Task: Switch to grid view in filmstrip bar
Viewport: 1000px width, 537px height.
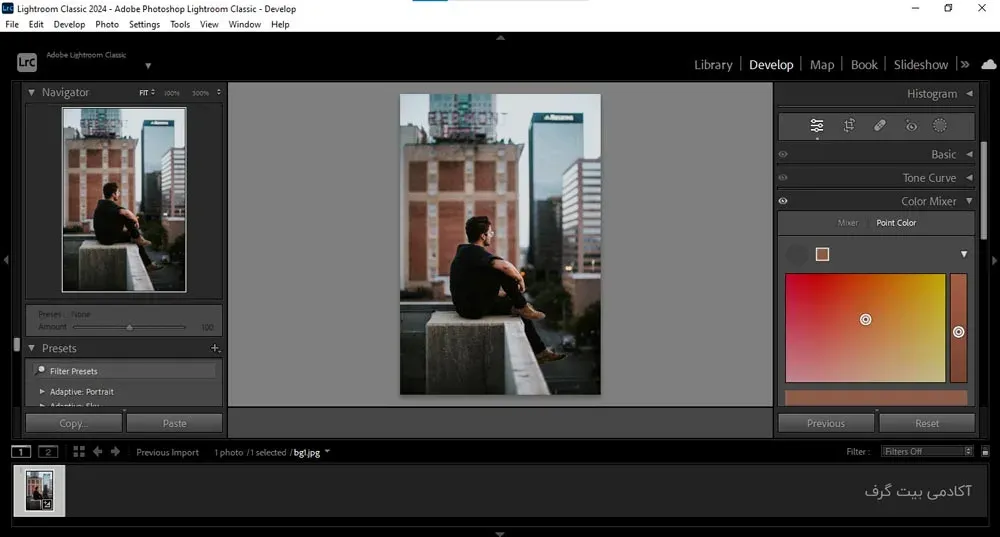Action: [79, 452]
